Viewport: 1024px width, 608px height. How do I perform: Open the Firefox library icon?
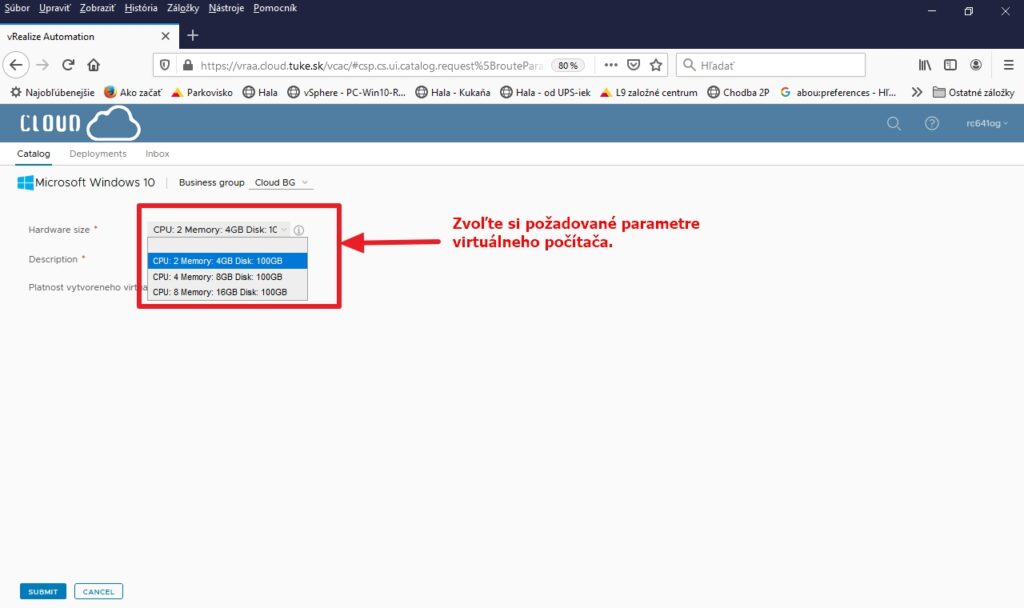925,65
